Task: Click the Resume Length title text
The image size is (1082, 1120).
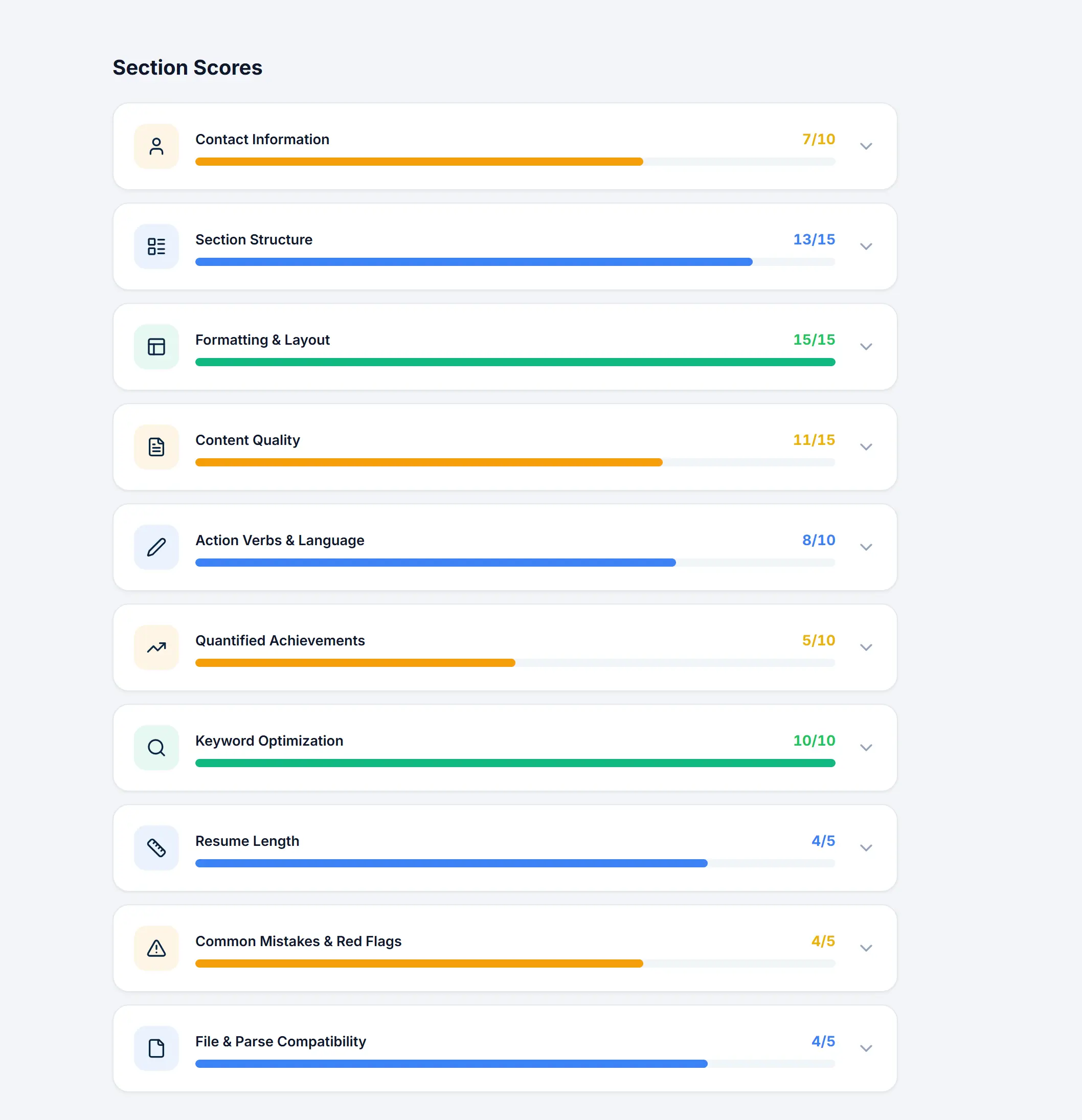Action: click(247, 841)
